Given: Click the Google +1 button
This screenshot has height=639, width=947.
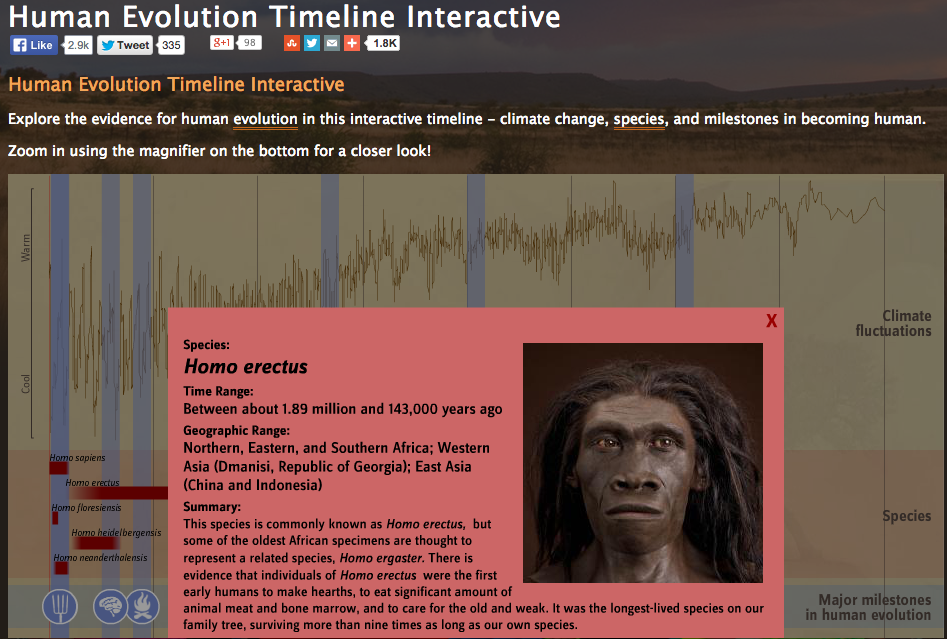Looking at the screenshot, I should (222, 42).
